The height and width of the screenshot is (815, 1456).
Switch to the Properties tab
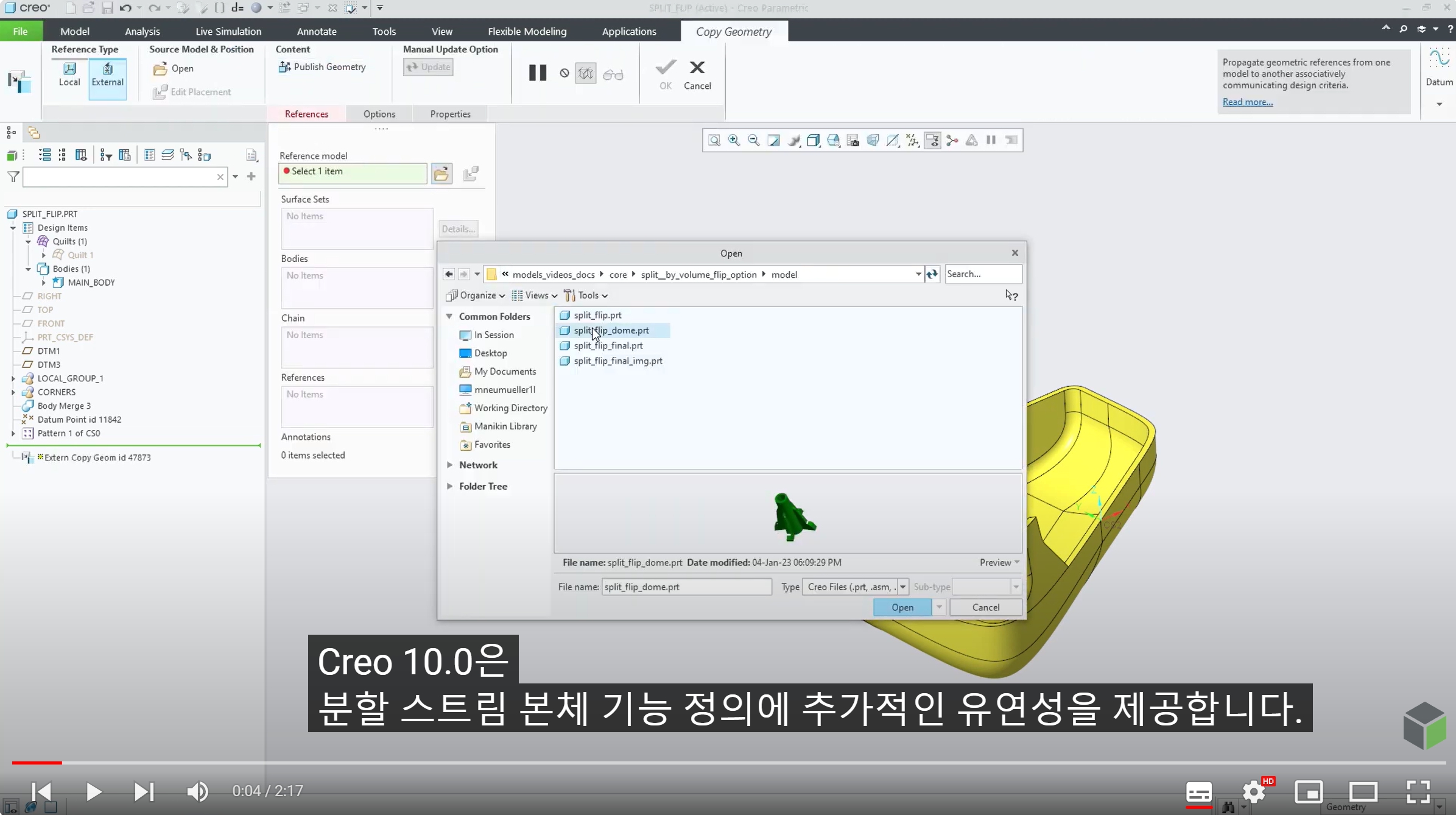(450, 114)
